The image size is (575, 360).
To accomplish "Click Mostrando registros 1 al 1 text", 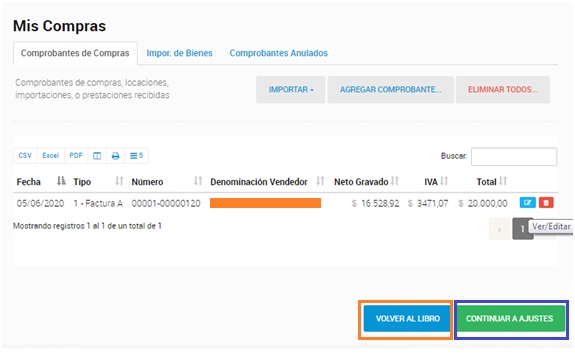I will pyautogui.click(x=87, y=226).
